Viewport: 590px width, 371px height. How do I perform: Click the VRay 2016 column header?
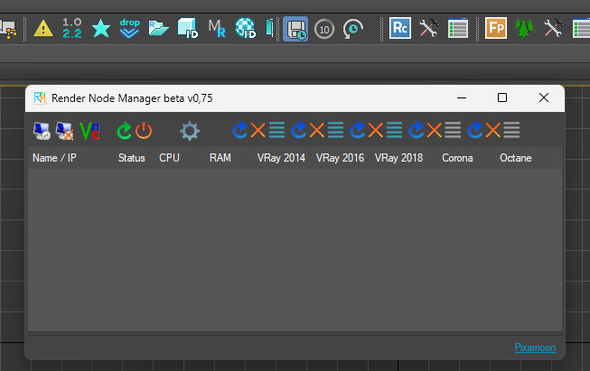click(340, 158)
